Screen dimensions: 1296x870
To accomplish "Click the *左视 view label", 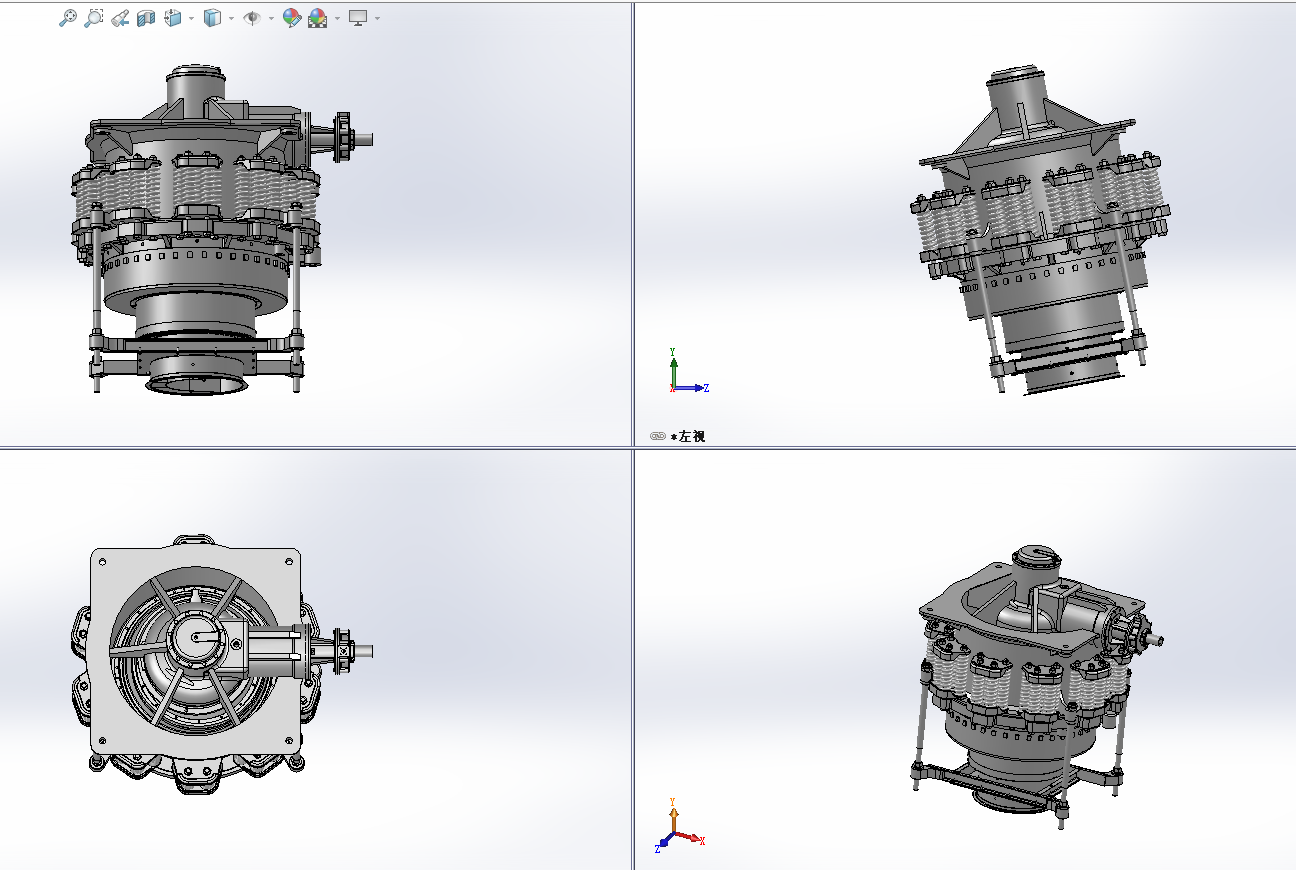I will [x=688, y=436].
